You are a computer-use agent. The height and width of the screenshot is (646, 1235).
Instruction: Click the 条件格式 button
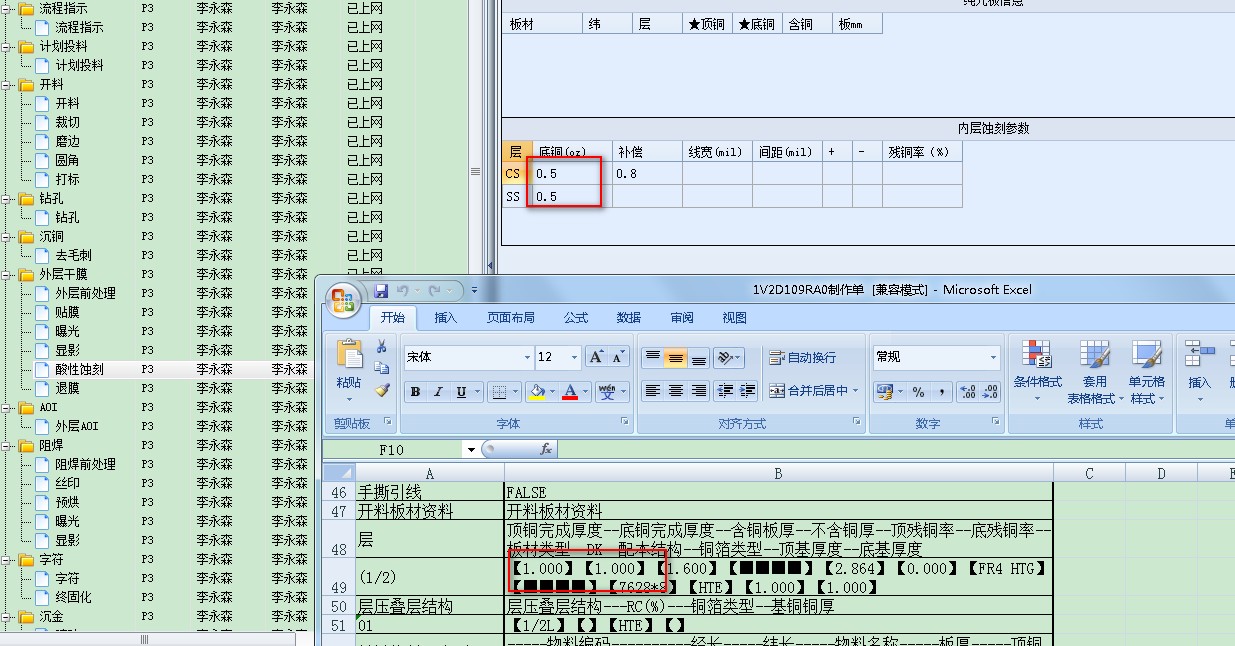1037,371
